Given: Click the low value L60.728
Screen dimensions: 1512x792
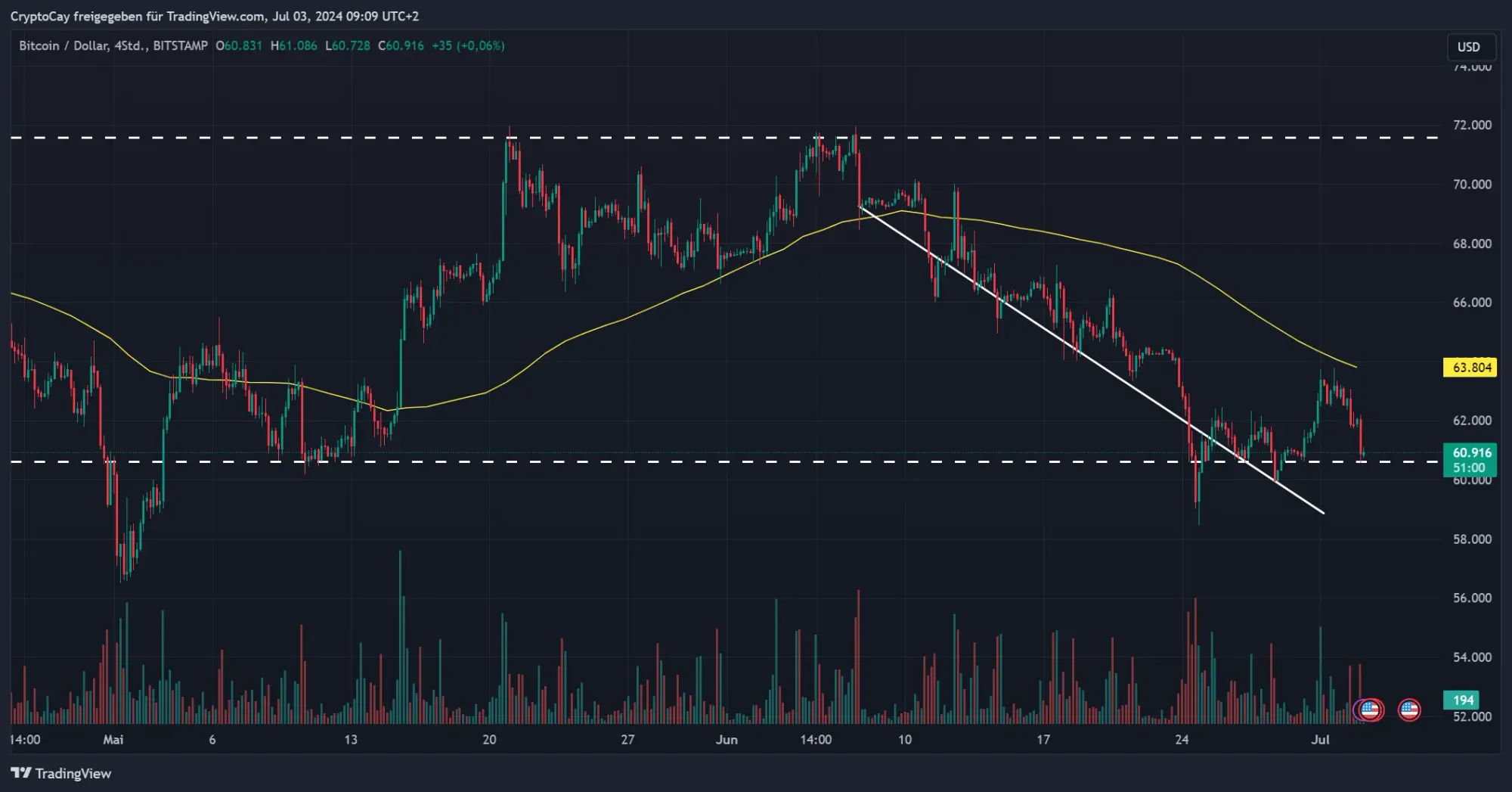Looking at the screenshot, I should click(348, 45).
